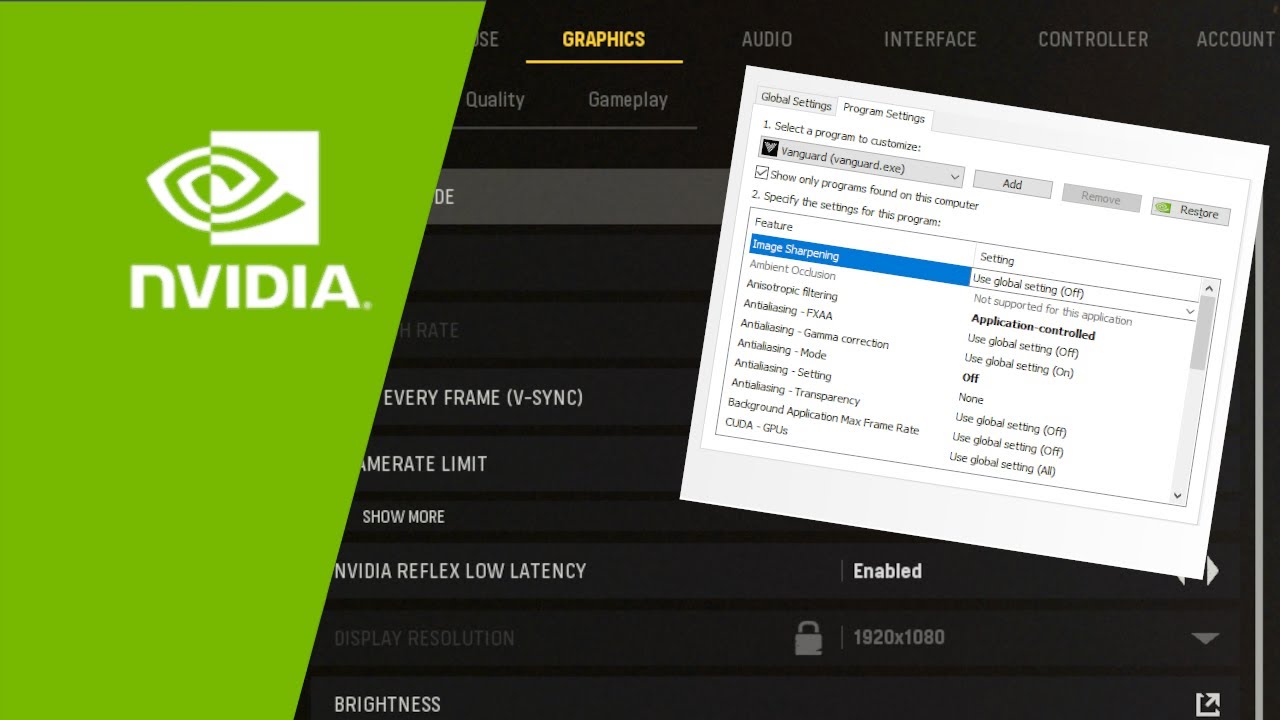
Task: Select the Gameplay sub-tab
Action: click(x=628, y=100)
